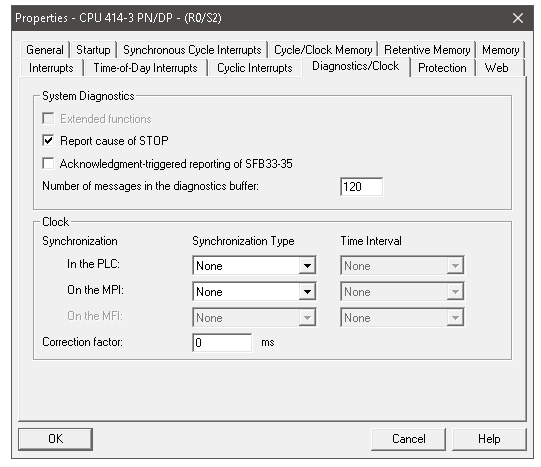Open In the PLC synchronization type dropdown
541x467 pixels.
click(x=254, y=266)
